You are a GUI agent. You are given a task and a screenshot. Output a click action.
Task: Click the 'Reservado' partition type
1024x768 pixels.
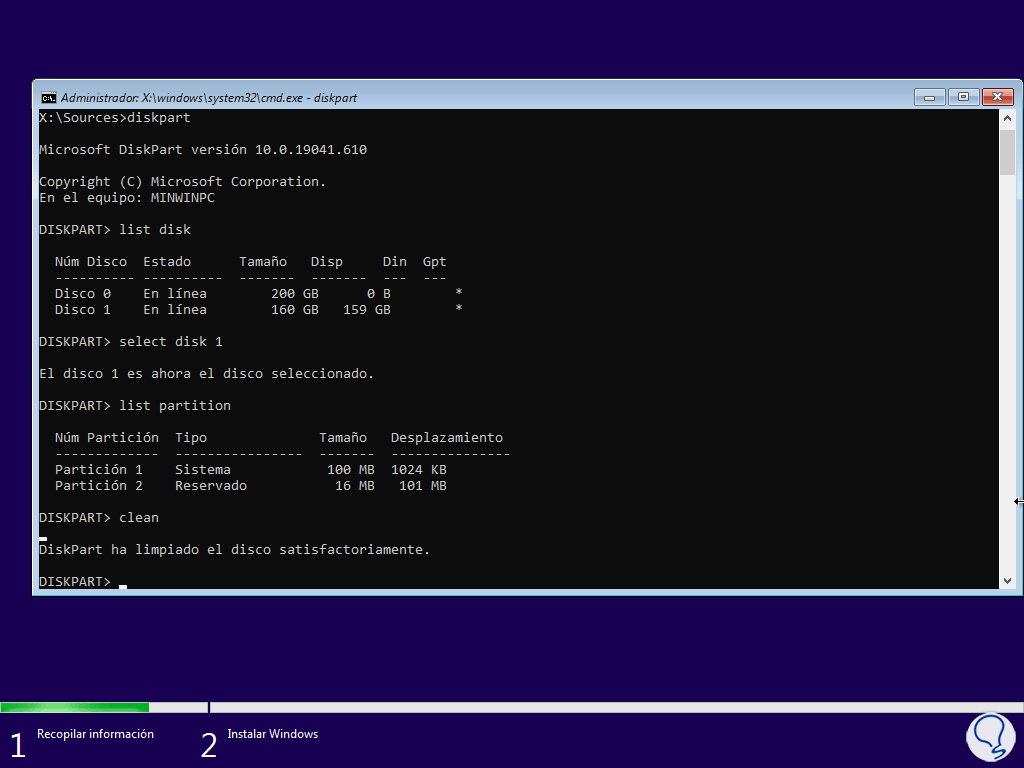point(211,486)
